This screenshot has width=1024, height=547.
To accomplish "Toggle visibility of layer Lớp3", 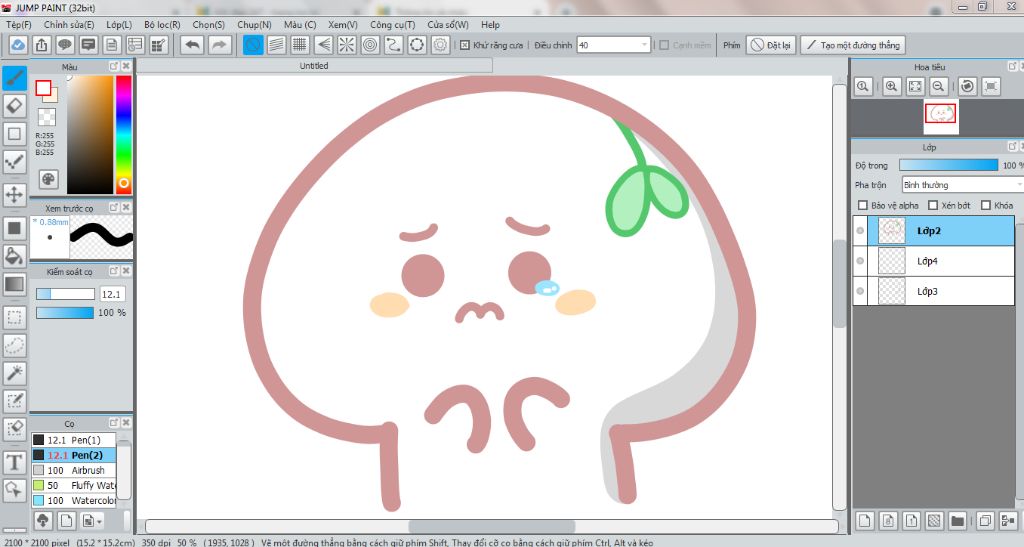I will click(x=860, y=291).
